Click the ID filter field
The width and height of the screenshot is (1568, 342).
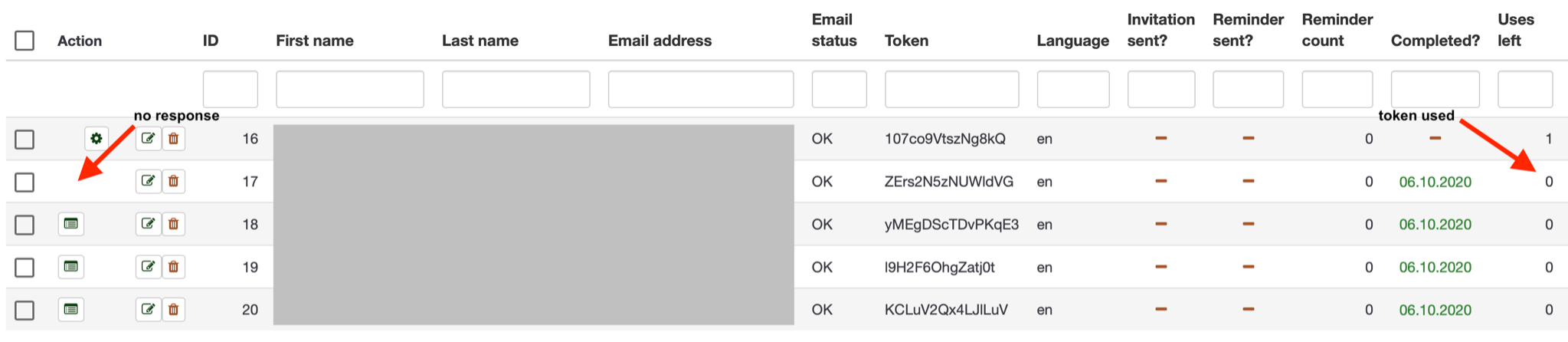[230, 90]
